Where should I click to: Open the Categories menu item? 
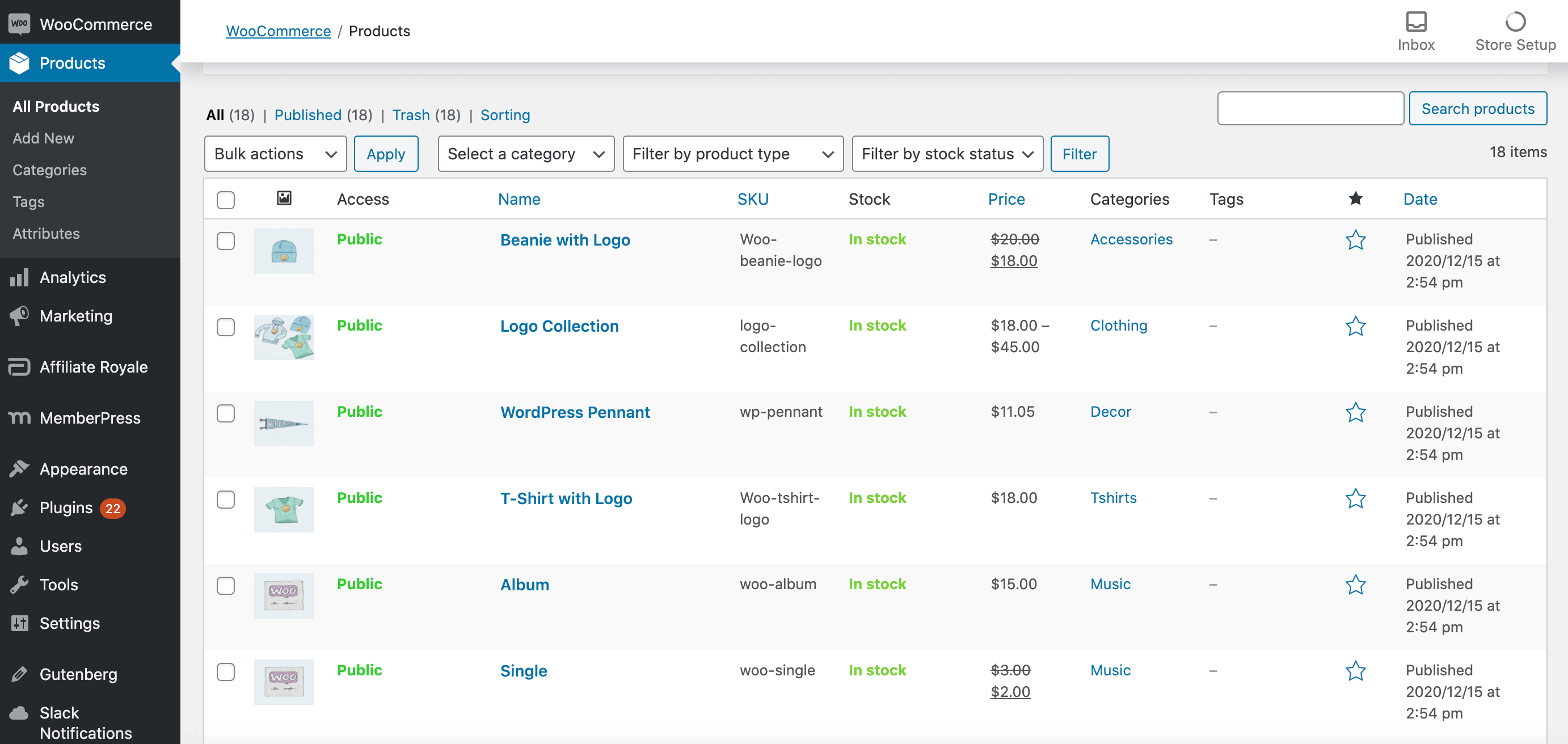(x=49, y=170)
